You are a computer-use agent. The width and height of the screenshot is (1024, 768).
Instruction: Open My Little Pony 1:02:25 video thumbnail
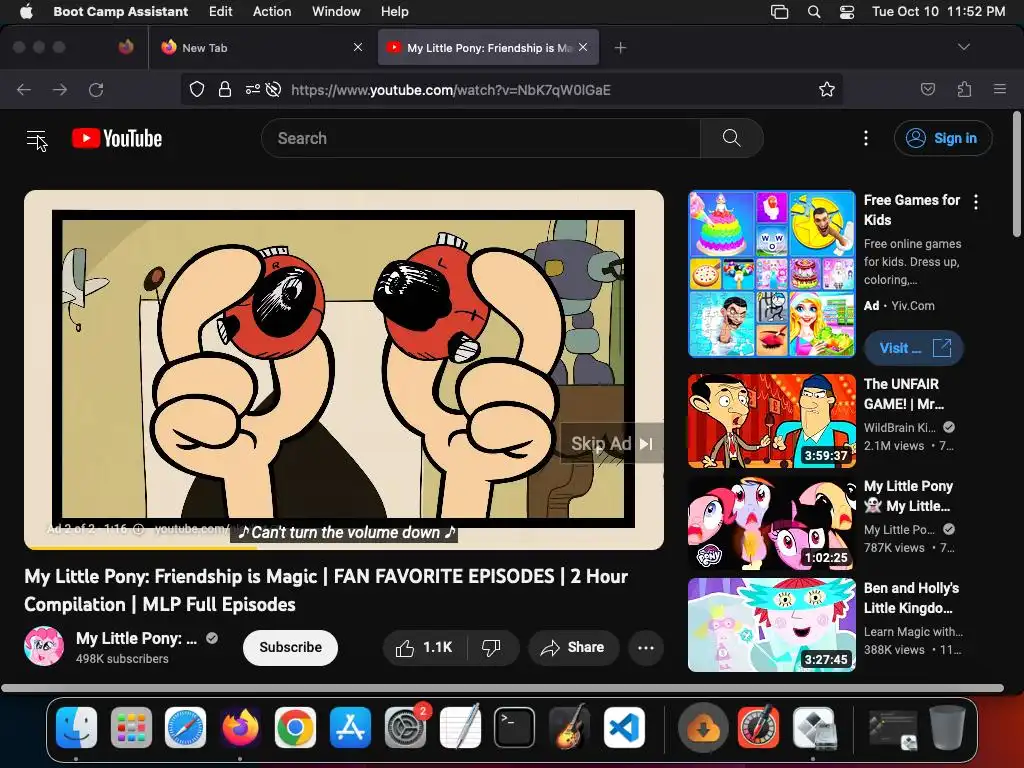771,522
